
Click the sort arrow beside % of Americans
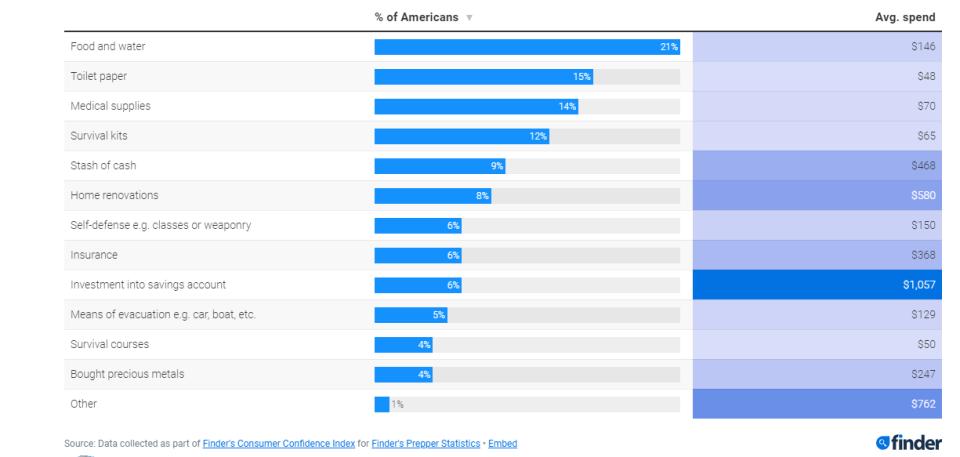tap(471, 18)
